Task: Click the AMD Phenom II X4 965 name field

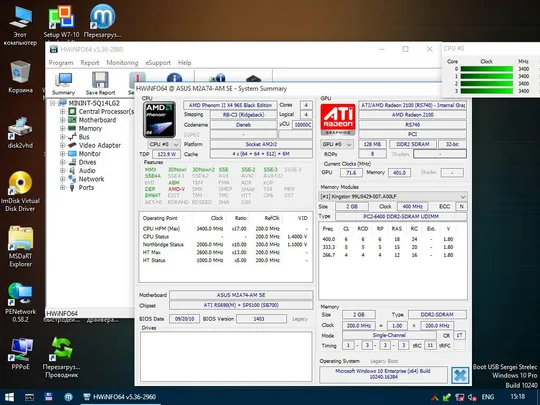Action: click(230, 105)
